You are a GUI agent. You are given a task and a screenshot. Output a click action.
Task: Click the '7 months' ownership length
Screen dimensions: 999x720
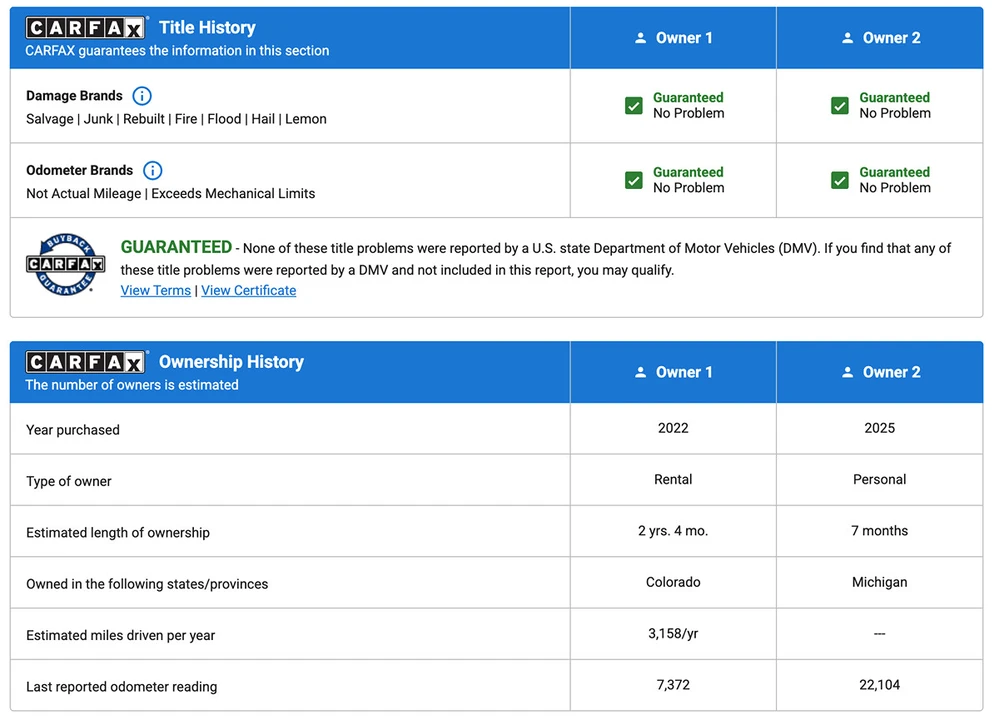[879, 531]
